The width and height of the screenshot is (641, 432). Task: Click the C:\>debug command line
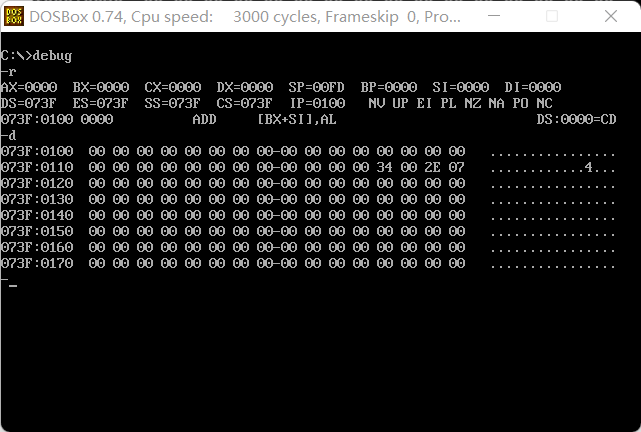click(36, 56)
